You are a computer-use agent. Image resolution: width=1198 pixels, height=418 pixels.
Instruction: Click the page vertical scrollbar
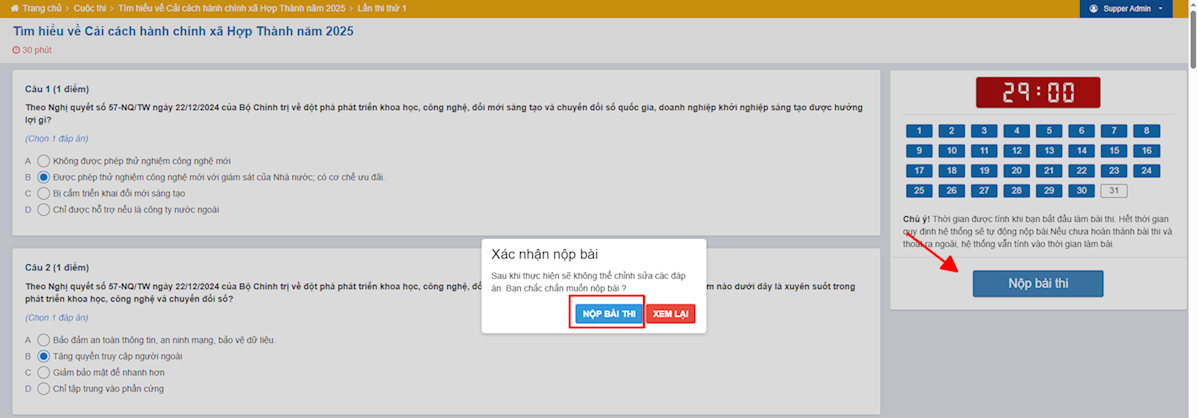(x=1190, y=200)
